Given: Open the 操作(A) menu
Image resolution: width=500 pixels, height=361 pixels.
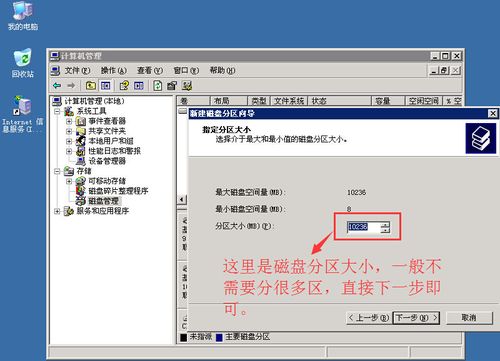Looking at the screenshot, I should click(x=114, y=70).
